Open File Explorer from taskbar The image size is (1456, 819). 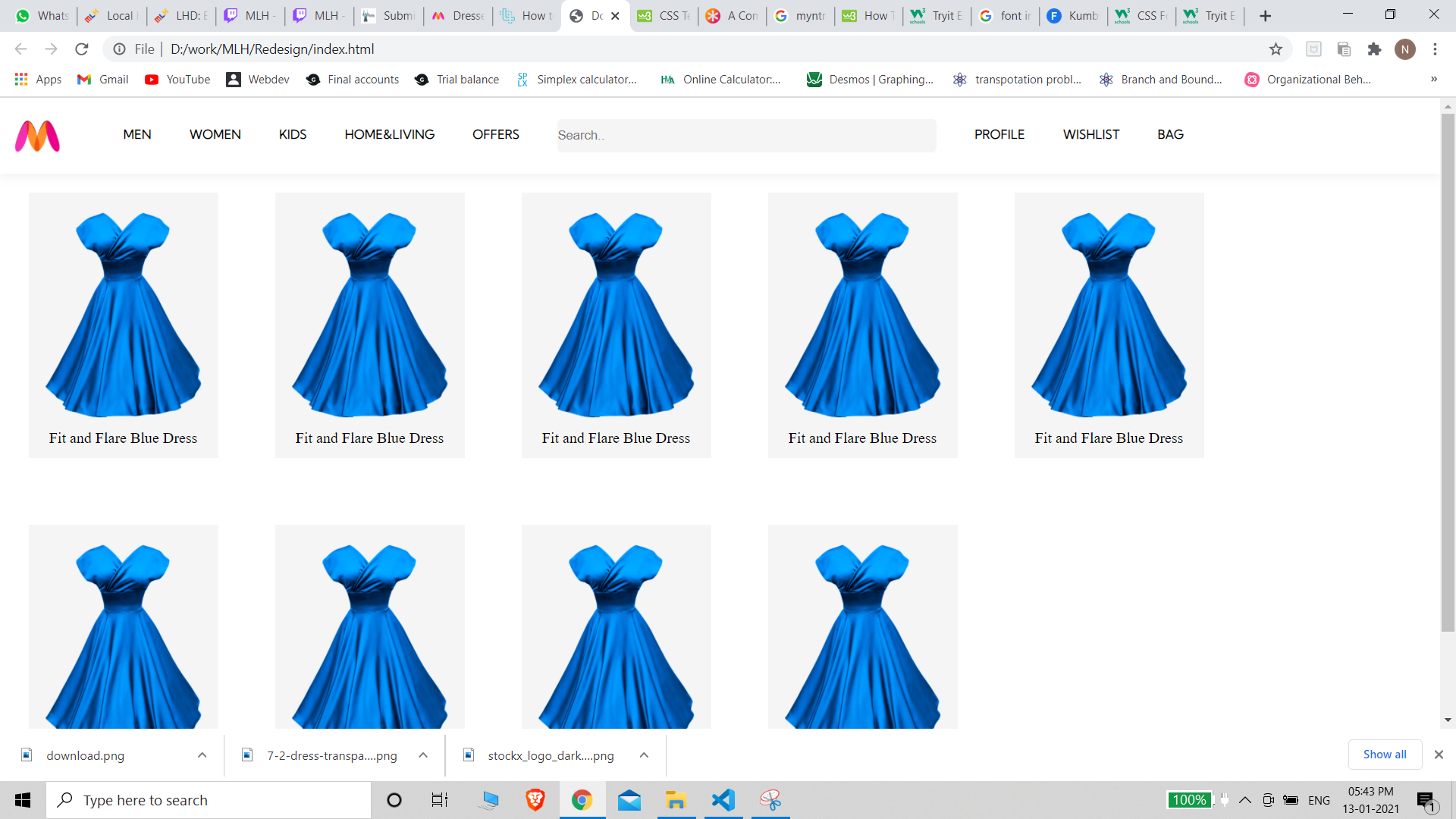(676, 800)
